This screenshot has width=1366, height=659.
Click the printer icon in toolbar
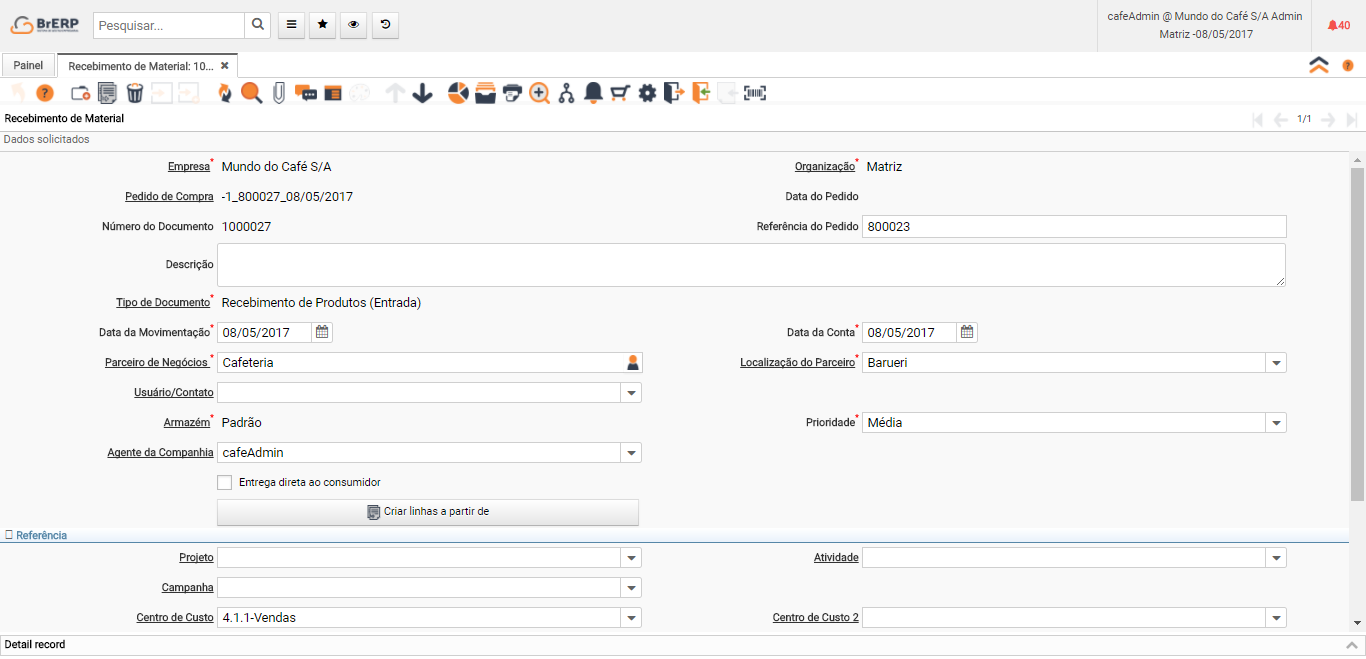(x=512, y=93)
